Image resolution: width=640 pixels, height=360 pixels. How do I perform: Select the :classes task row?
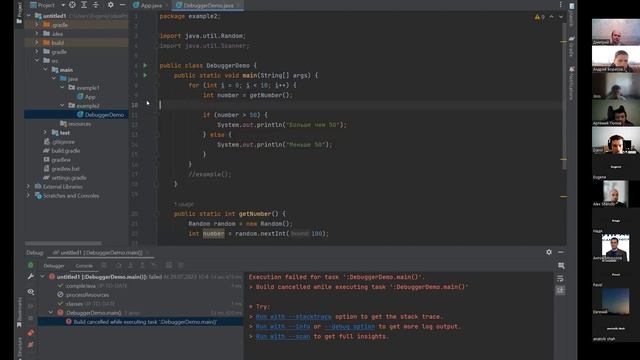coord(140,304)
